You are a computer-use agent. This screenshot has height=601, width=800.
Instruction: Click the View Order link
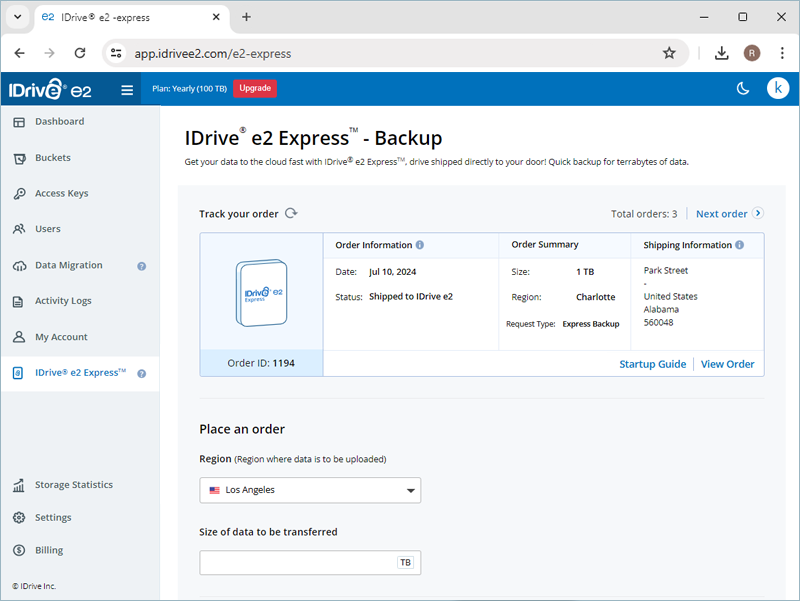(728, 364)
